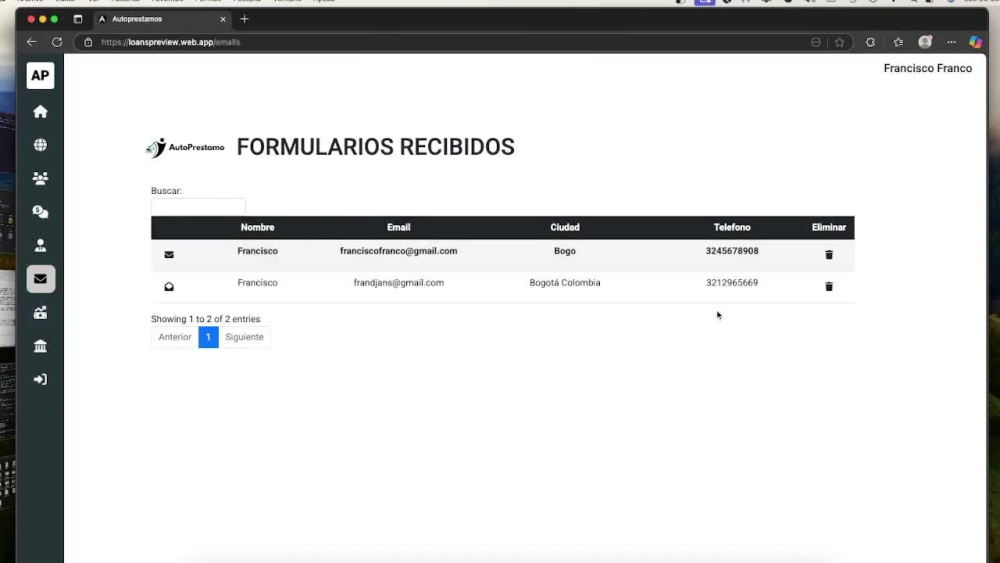Click the AutoPrestamo logo
This screenshot has width=1000, height=563.
(x=185, y=147)
